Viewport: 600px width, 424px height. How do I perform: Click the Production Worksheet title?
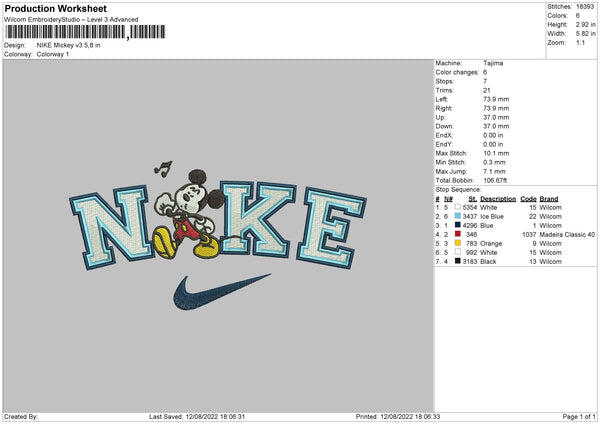point(55,8)
